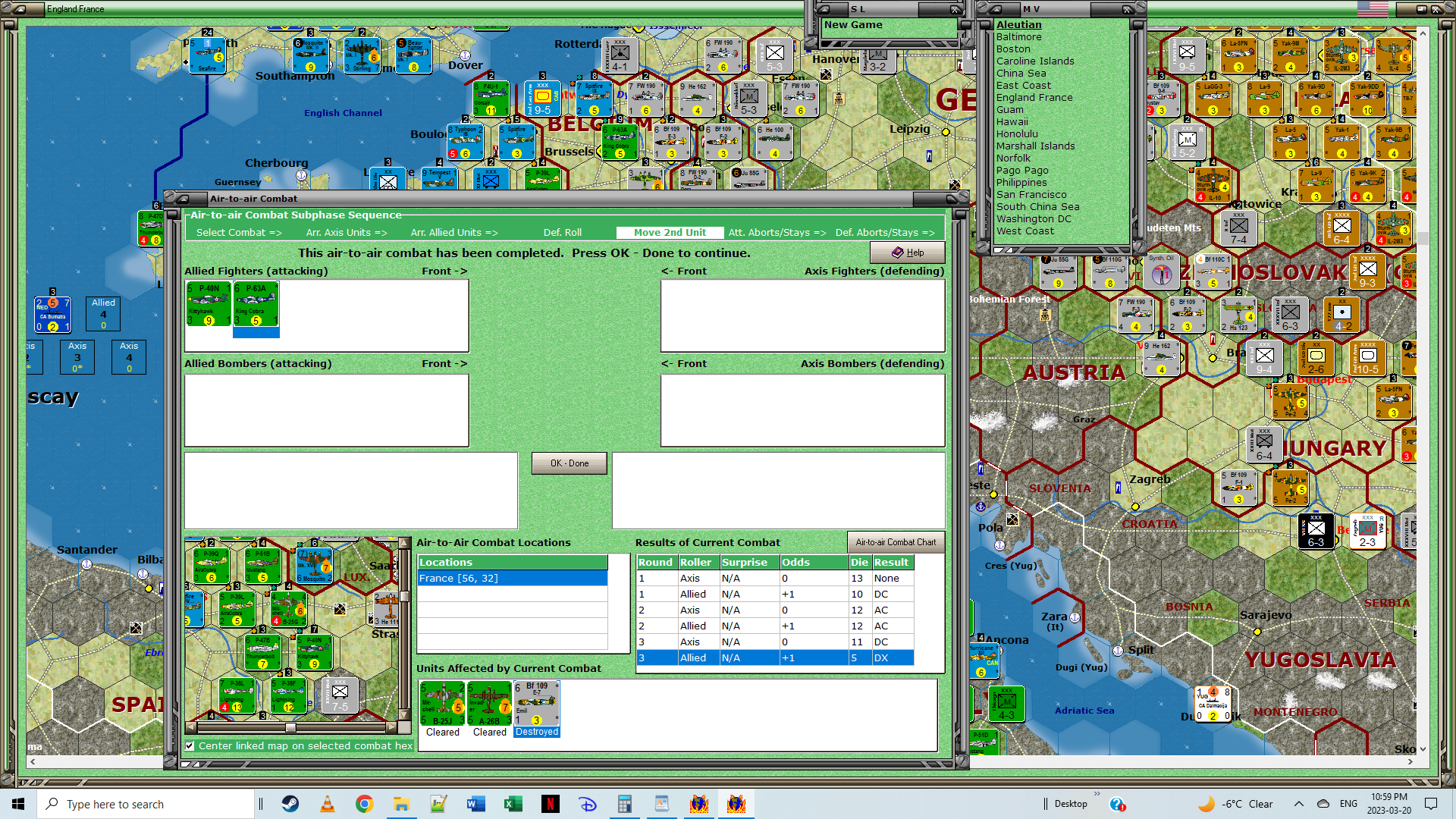The image size is (1456, 819).
Task: Open VLC media player from taskbar
Action: 327,804
